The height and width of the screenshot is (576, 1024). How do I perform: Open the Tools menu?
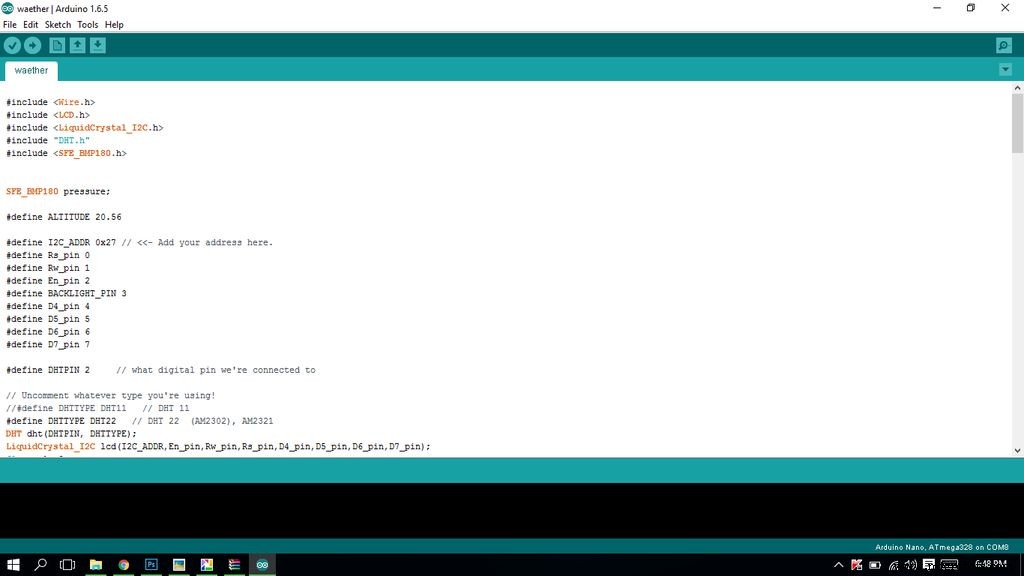pos(87,24)
